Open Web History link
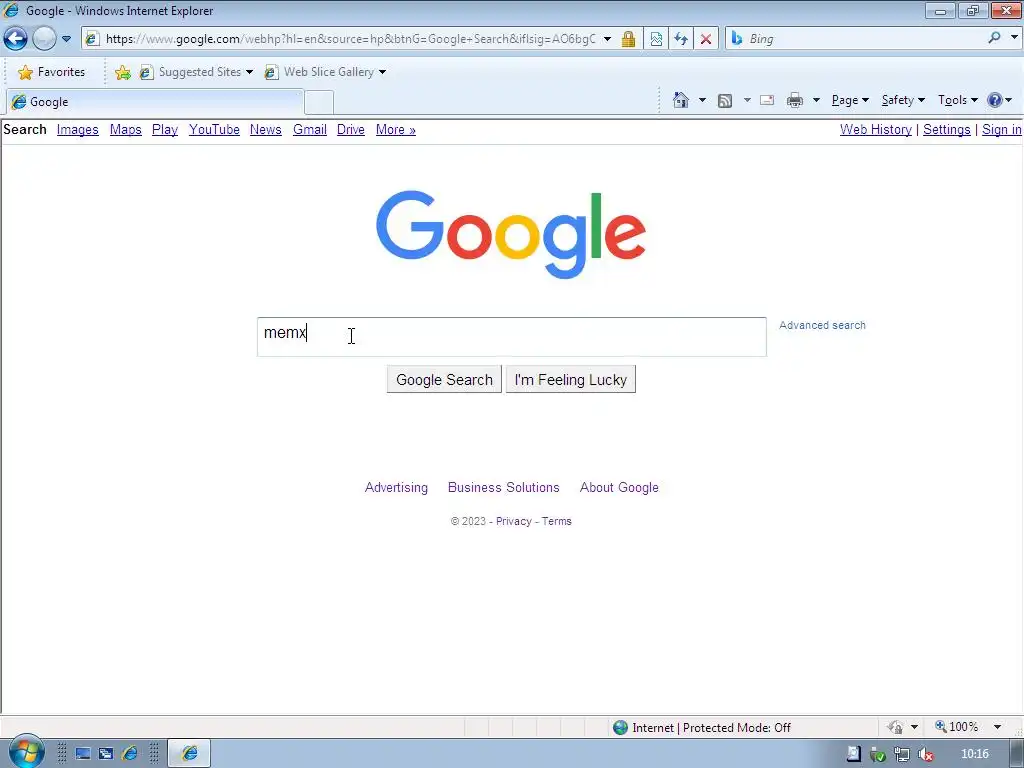The width and height of the screenshot is (1024, 768). (x=876, y=129)
